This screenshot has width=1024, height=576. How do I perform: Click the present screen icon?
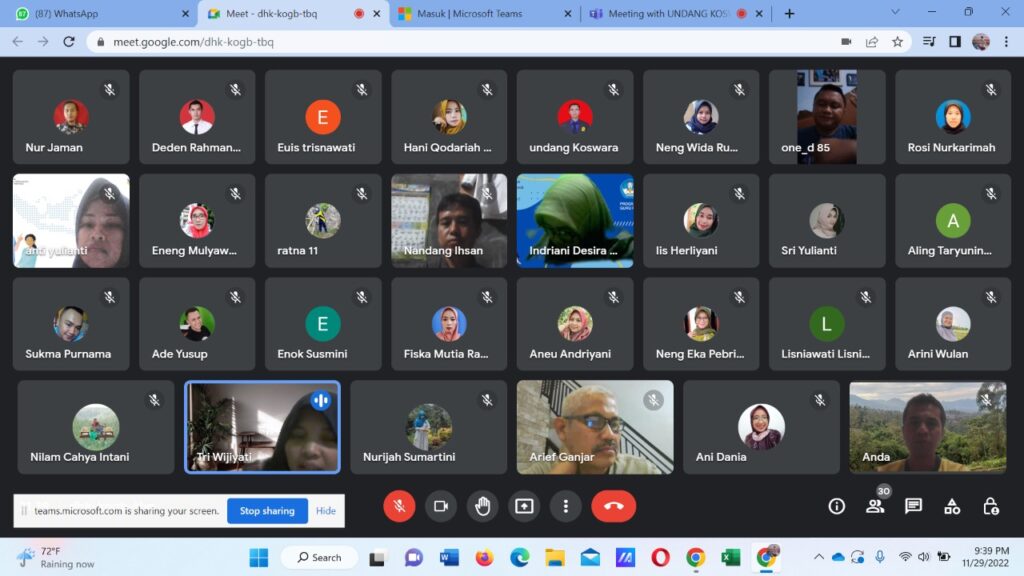click(x=524, y=506)
